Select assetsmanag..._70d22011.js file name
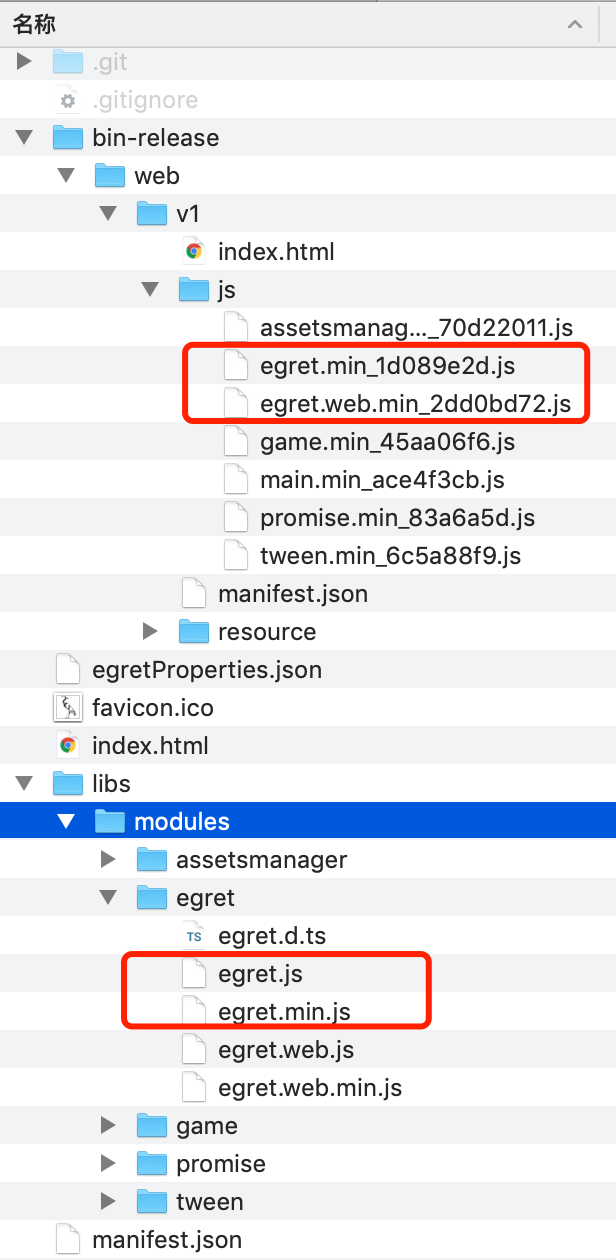Viewport: 616px width, 1260px height. (416, 328)
